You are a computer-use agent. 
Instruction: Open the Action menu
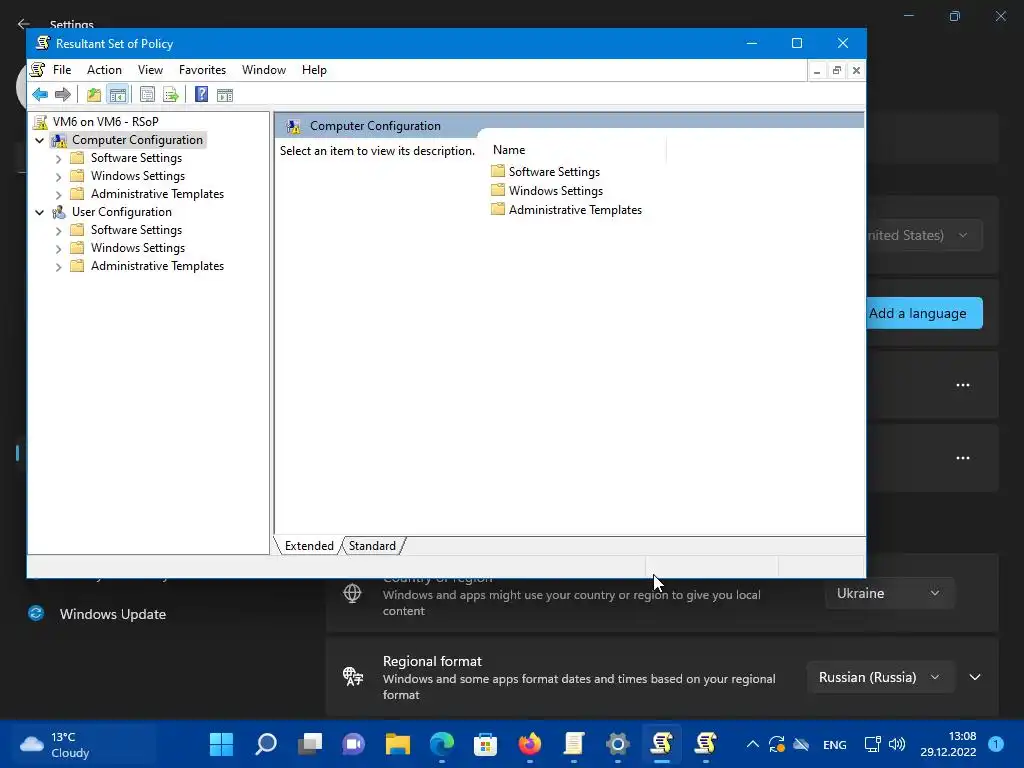coord(104,70)
